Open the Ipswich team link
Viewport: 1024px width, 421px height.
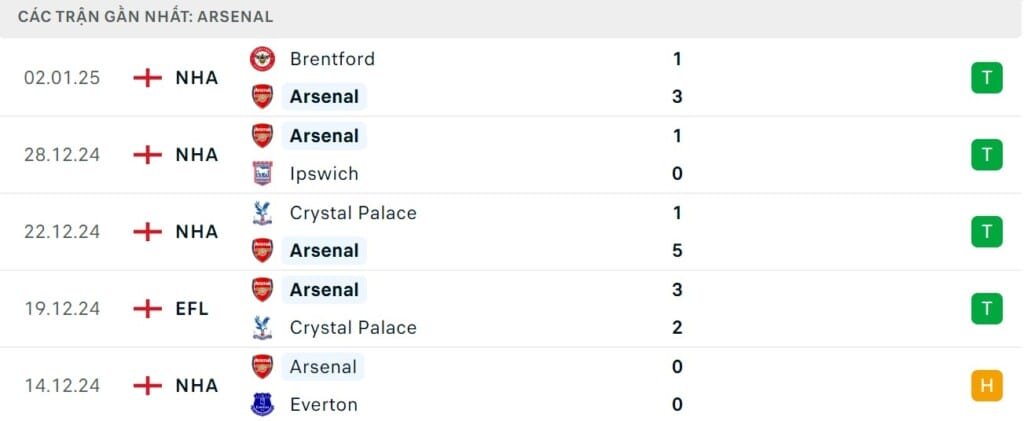coord(324,173)
